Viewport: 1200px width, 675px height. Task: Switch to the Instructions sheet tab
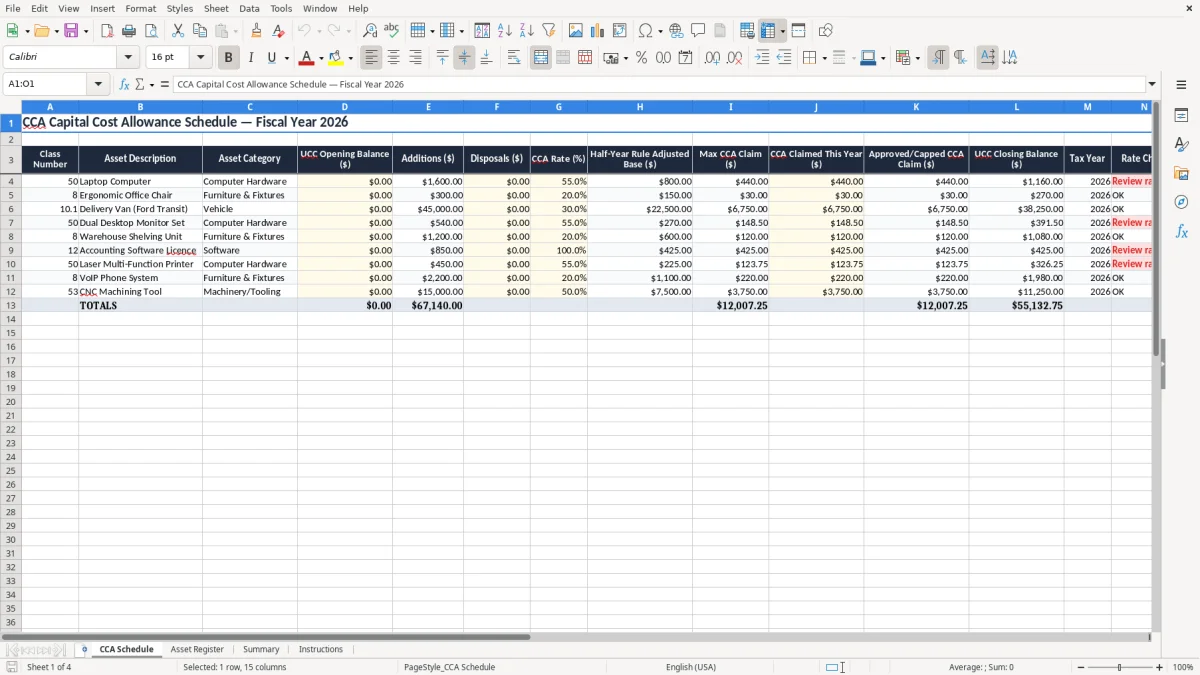click(x=321, y=649)
